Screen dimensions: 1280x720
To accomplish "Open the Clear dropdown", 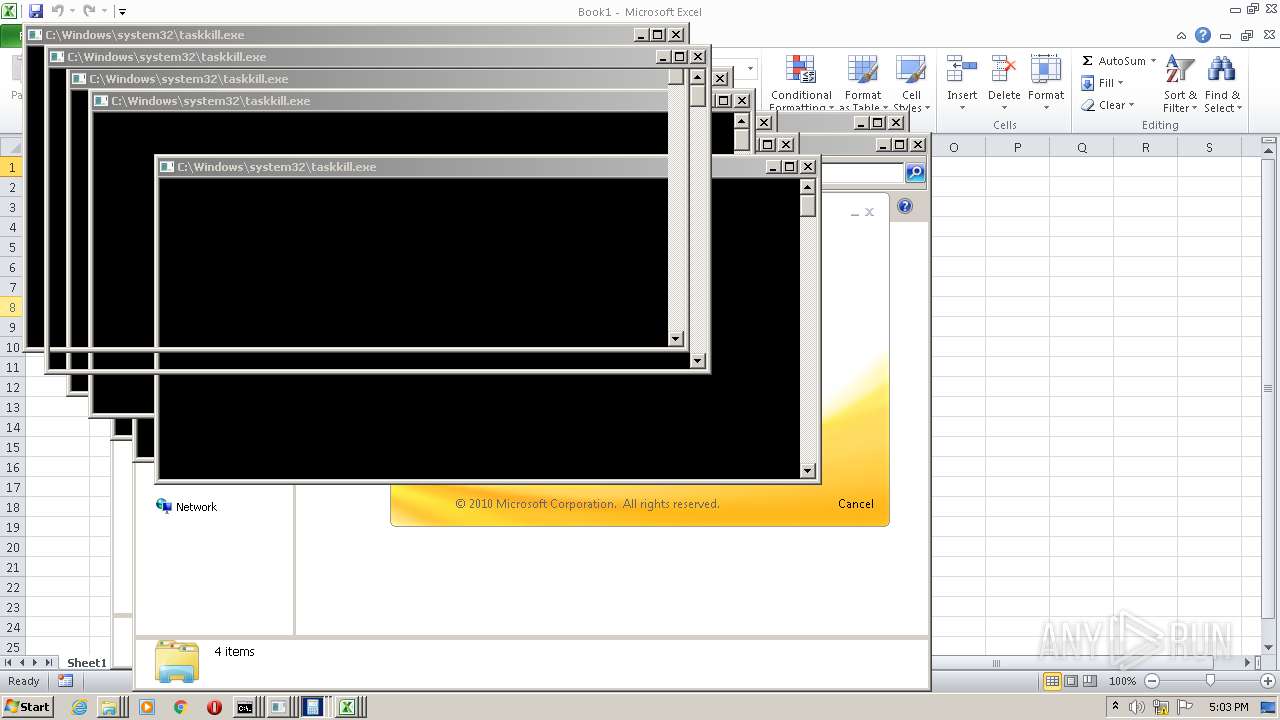I will [1107, 105].
